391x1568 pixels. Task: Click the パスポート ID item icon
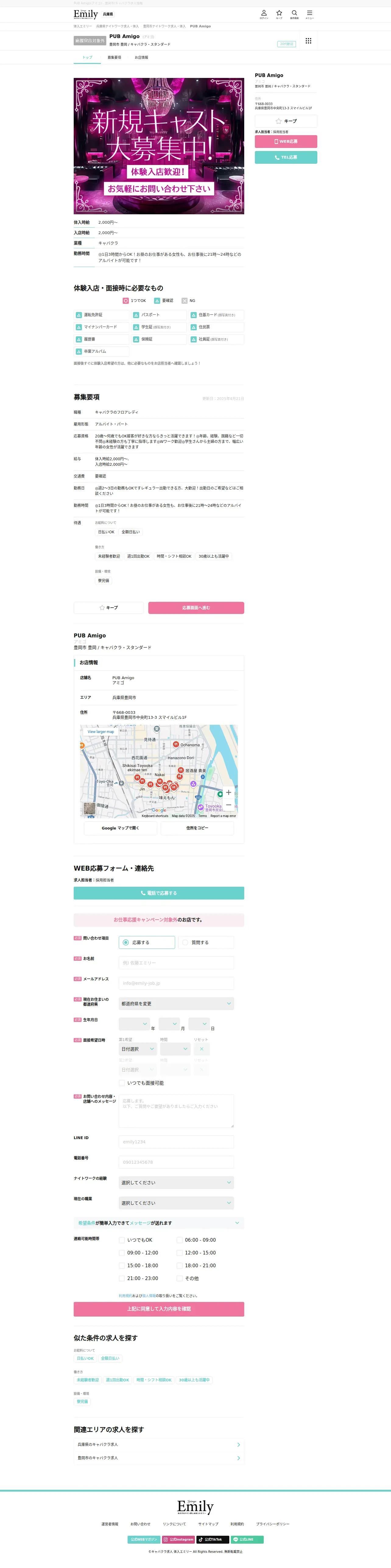tap(136, 315)
